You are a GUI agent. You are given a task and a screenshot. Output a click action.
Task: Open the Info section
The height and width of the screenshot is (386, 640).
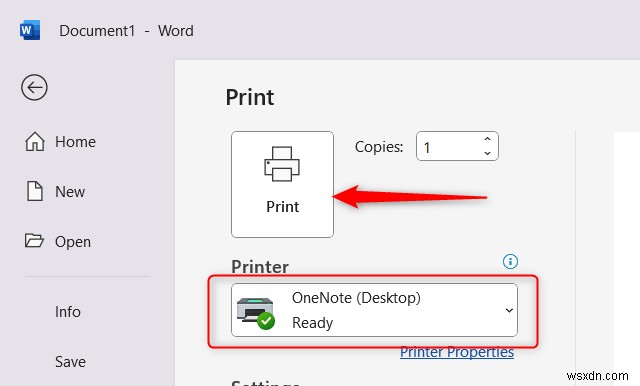[68, 312]
